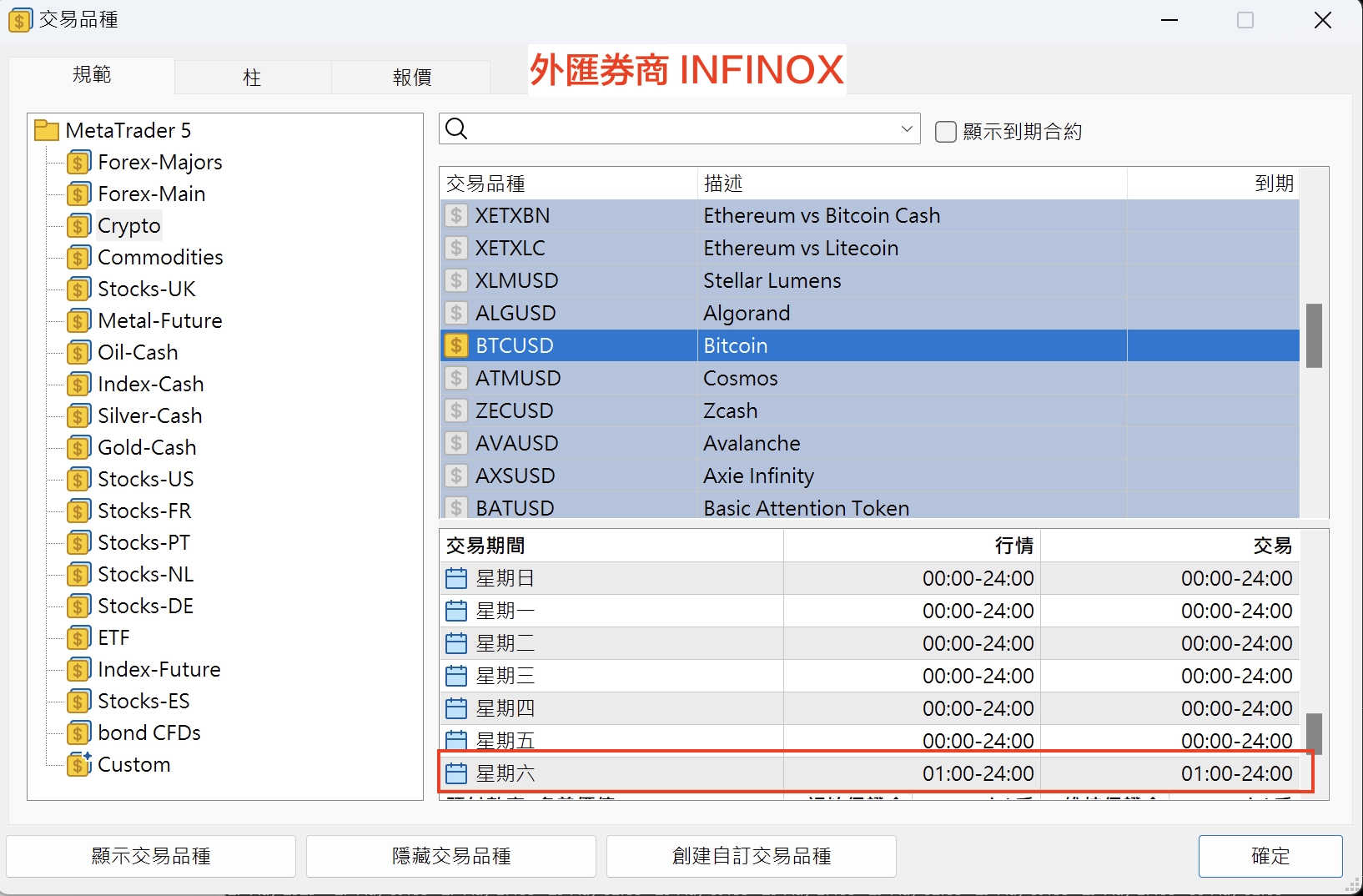Sort by the 描述 column header
Image resolution: width=1363 pixels, height=896 pixels.
click(x=913, y=184)
